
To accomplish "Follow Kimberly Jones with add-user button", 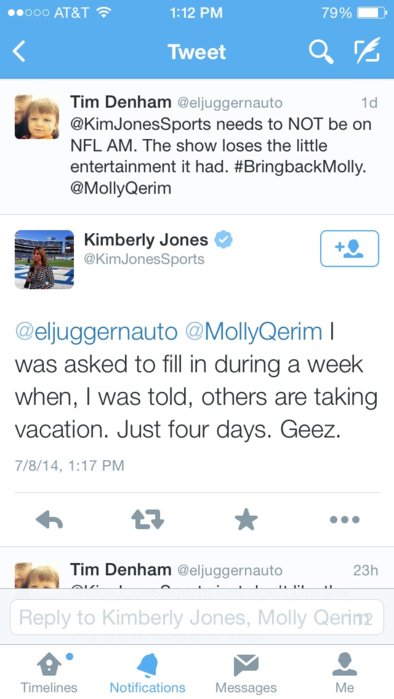I will 349,248.
